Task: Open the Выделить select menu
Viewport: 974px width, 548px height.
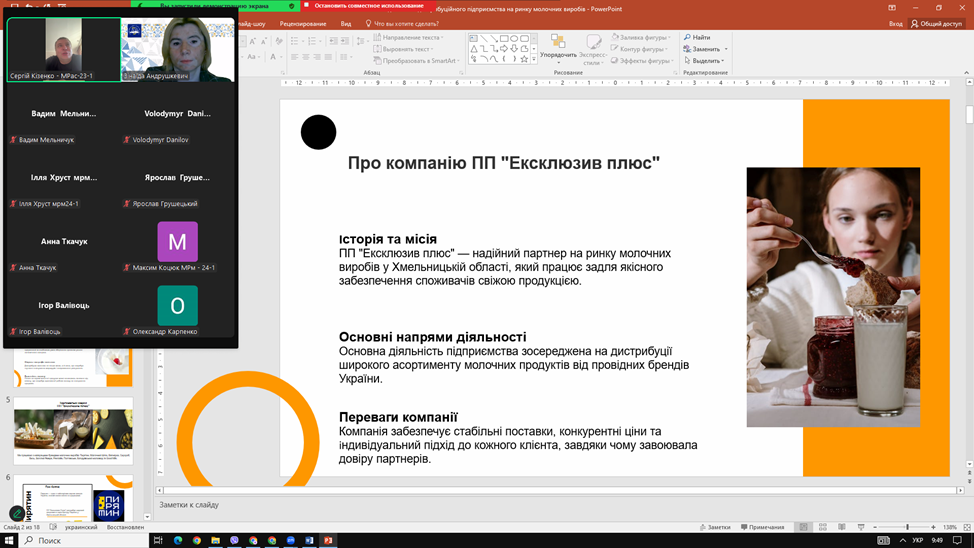Action: tap(704, 61)
